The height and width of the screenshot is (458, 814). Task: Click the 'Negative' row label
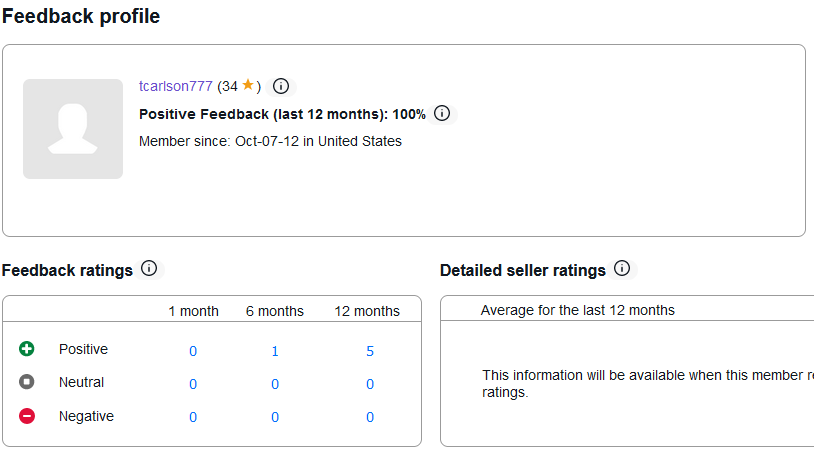click(86, 416)
